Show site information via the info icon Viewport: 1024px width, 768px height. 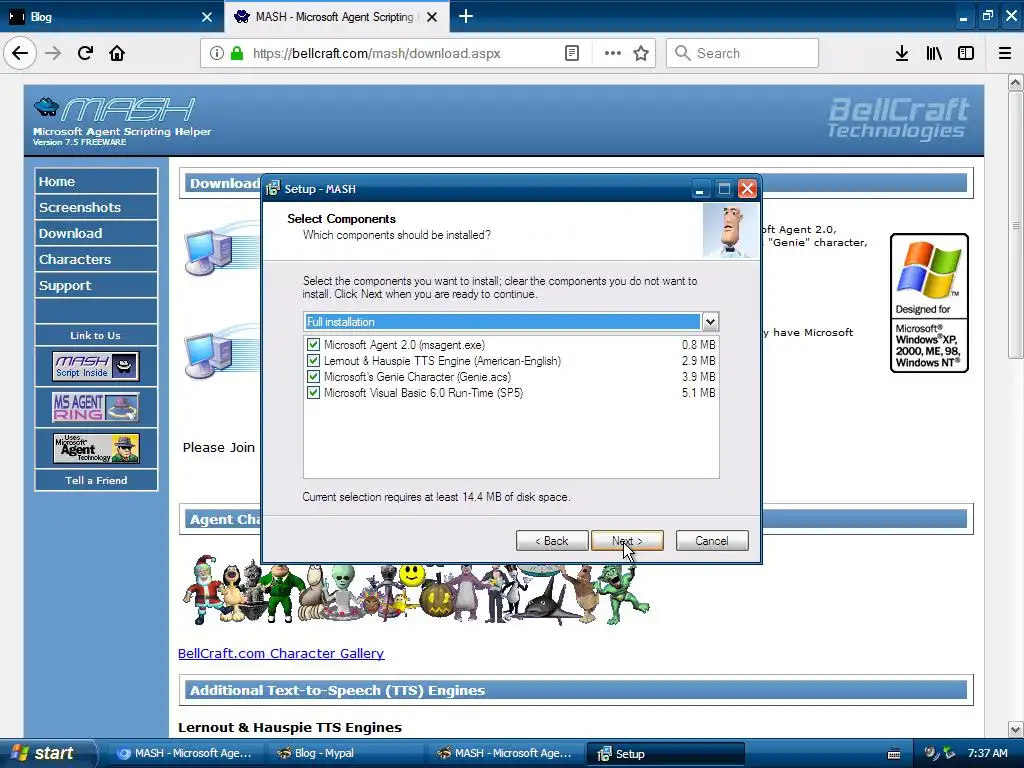pos(216,53)
